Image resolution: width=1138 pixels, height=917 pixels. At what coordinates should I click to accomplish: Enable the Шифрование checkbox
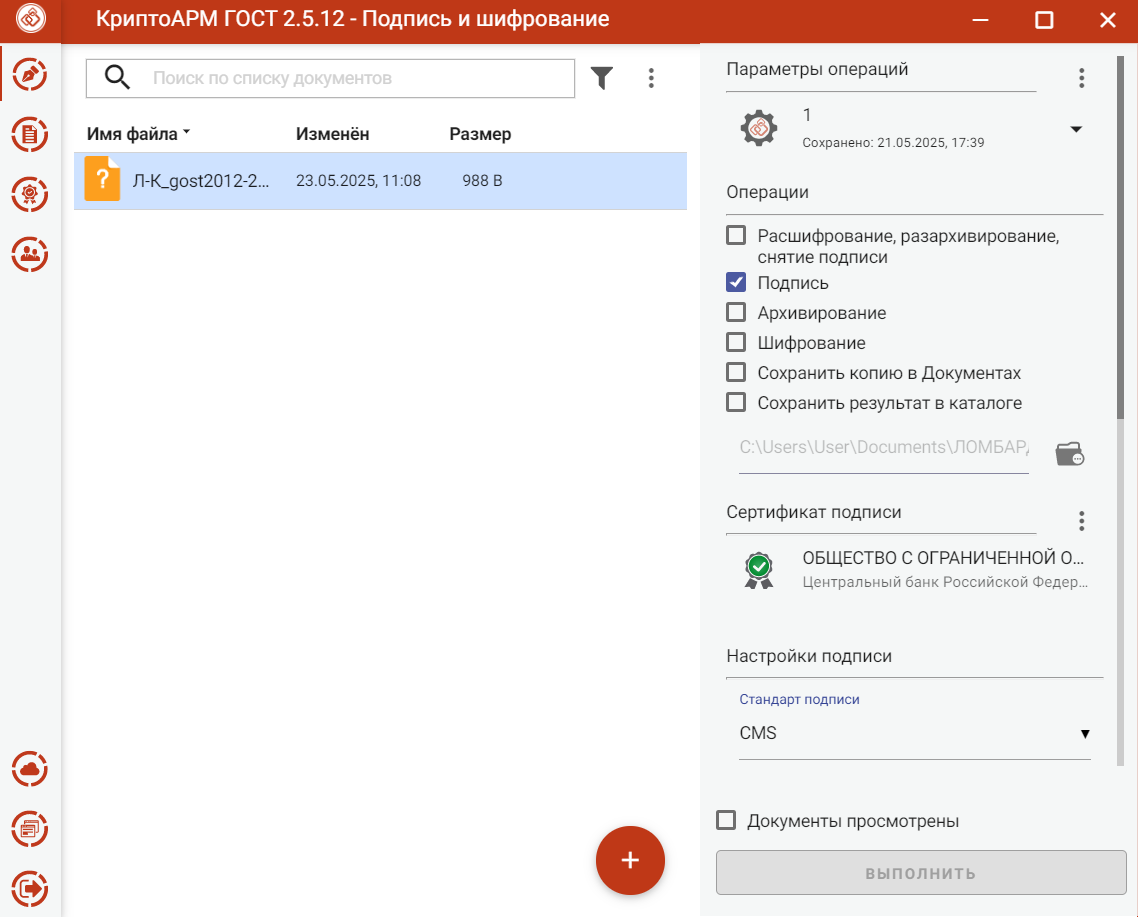tap(736, 342)
